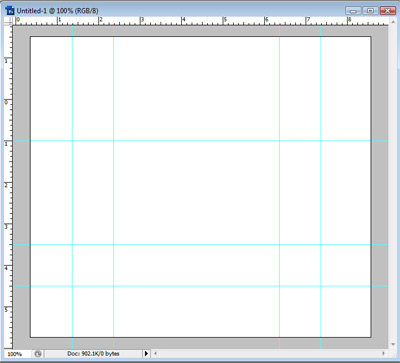Maximize the Untitled-1 document window
The width and height of the screenshot is (400, 363).
370,11
